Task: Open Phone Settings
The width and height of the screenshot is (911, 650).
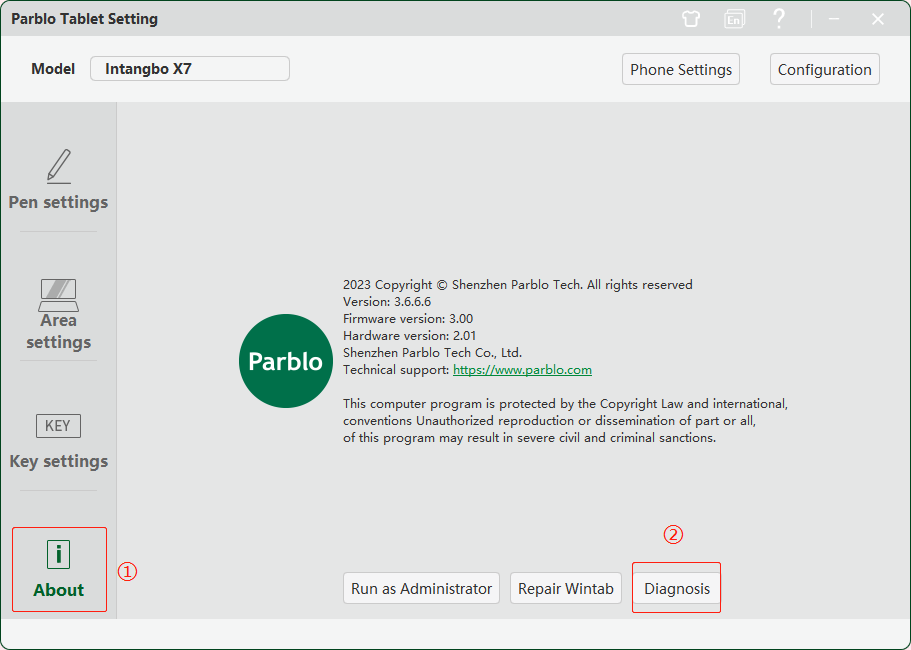Action: [681, 69]
